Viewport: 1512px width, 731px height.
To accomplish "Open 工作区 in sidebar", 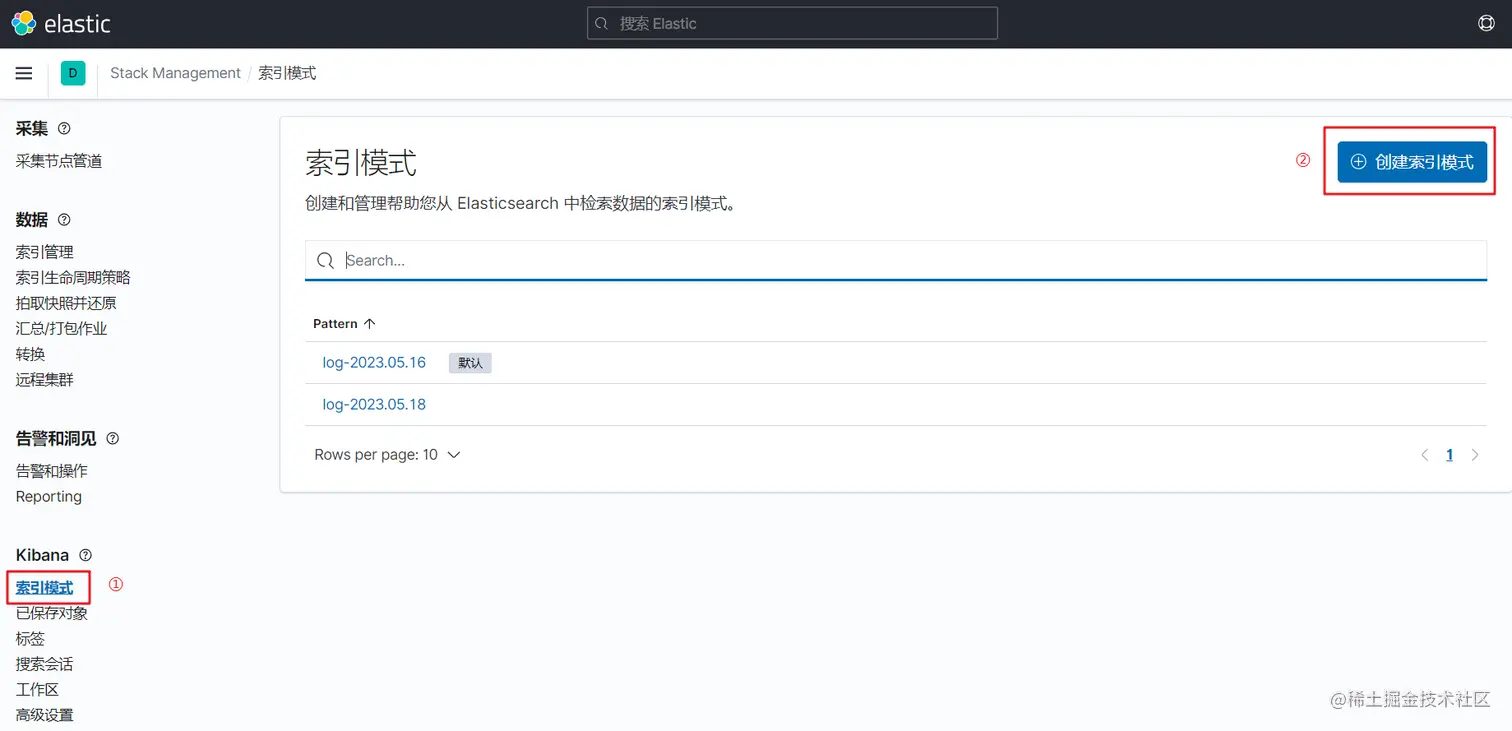I will point(38,690).
